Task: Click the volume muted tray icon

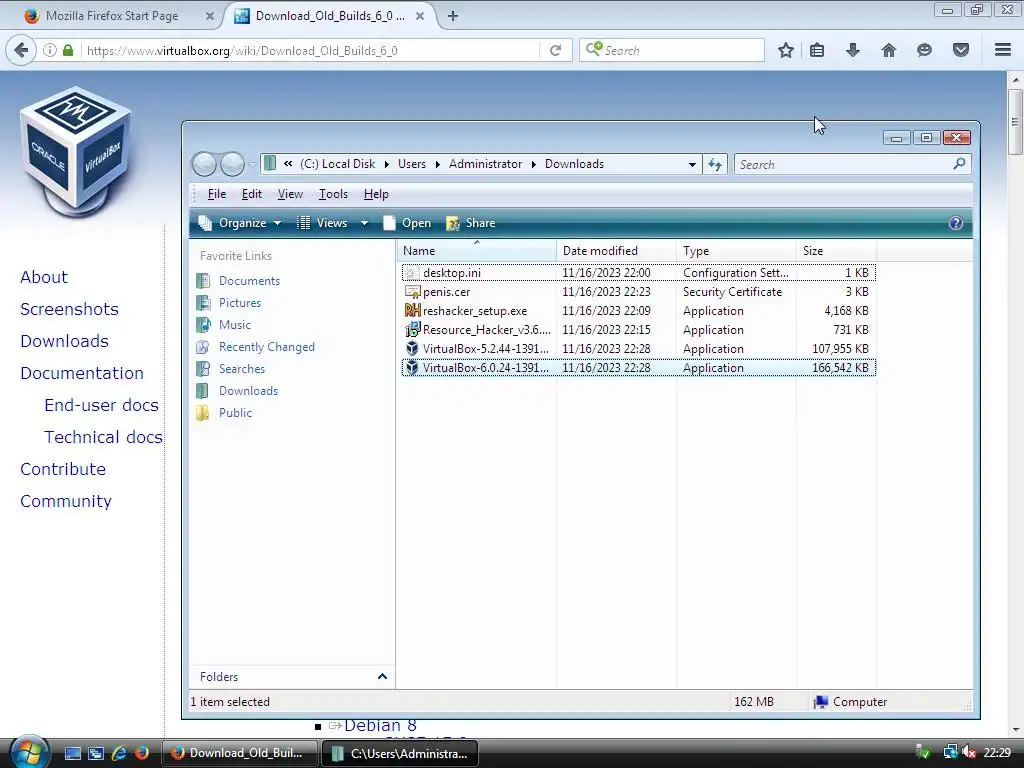Action: point(970,753)
